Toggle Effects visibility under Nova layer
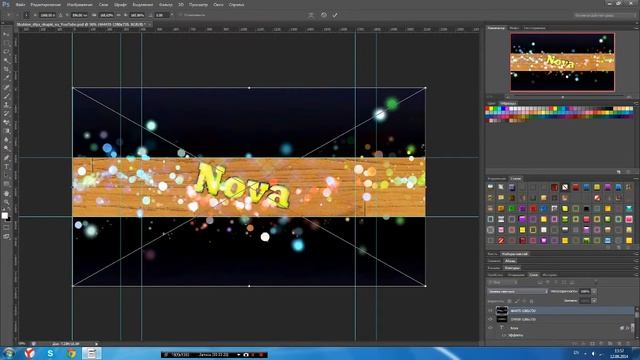This screenshot has height=360, width=640. pyautogui.click(x=504, y=335)
